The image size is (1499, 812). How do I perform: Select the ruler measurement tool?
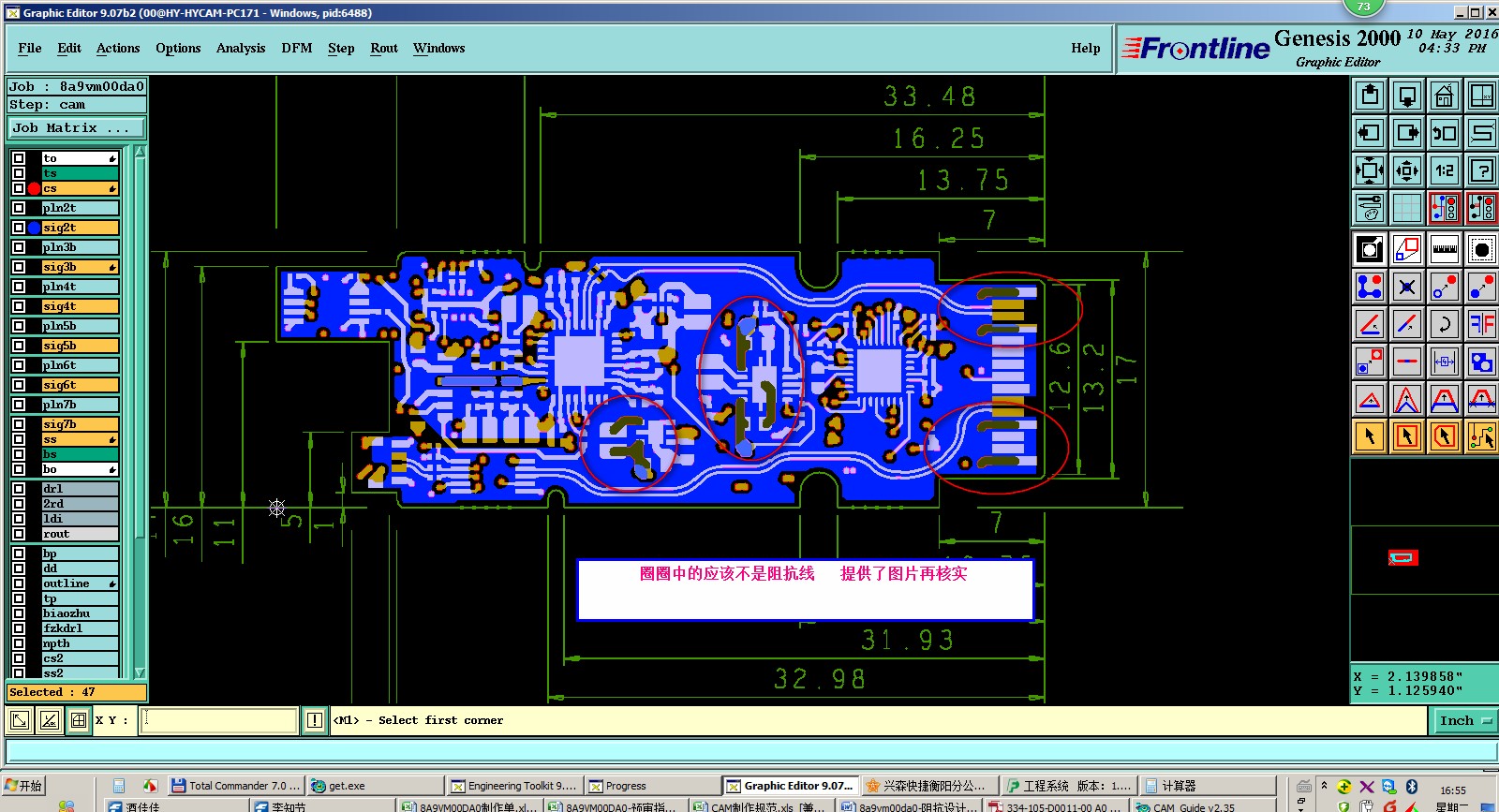[x=1444, y=249]
